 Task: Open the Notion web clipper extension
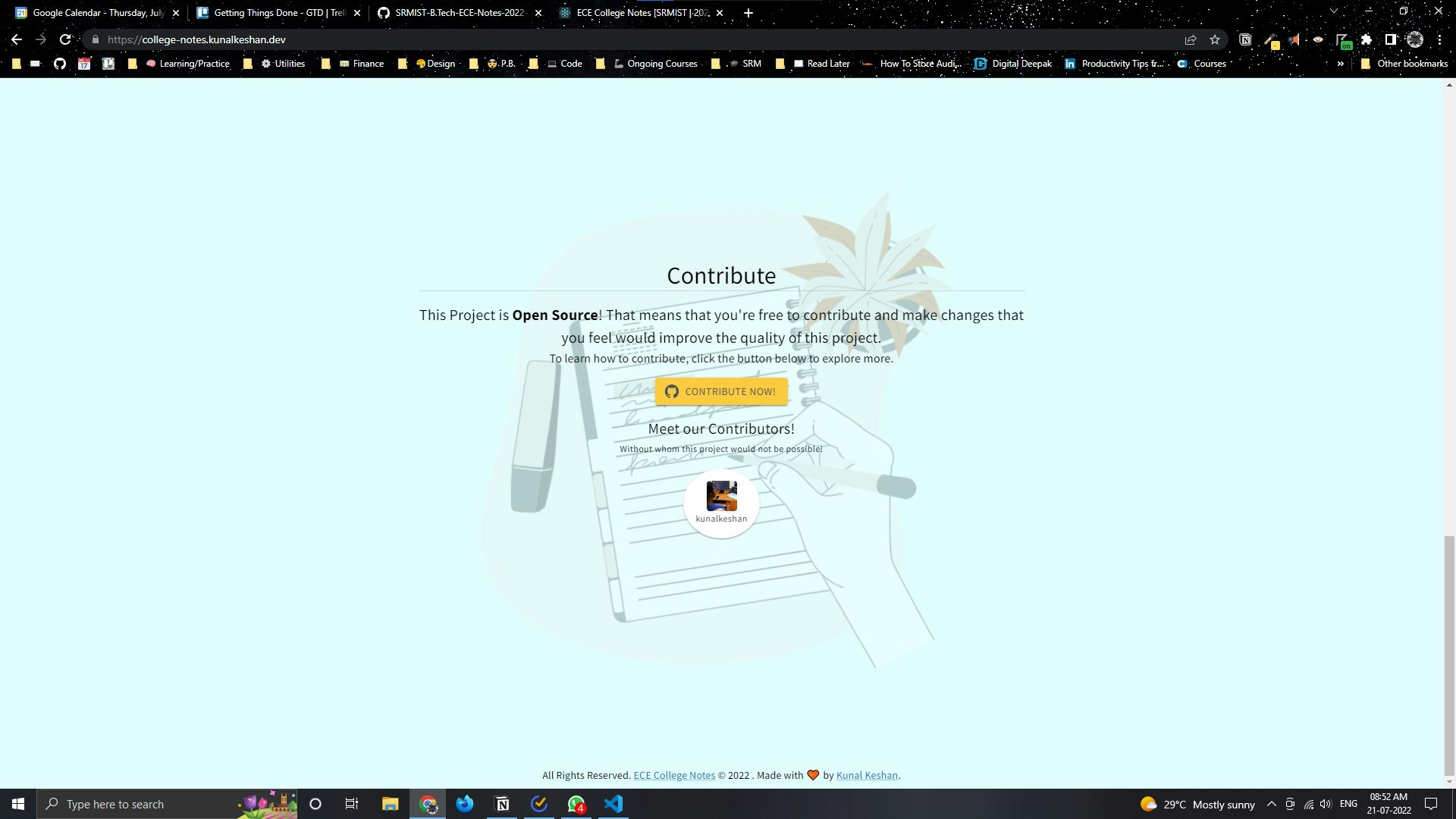click(1245, 39)
